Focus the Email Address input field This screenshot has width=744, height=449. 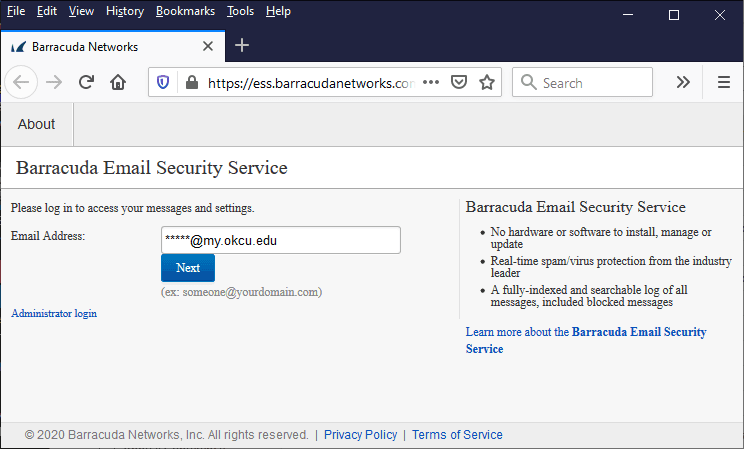[281, 240]
